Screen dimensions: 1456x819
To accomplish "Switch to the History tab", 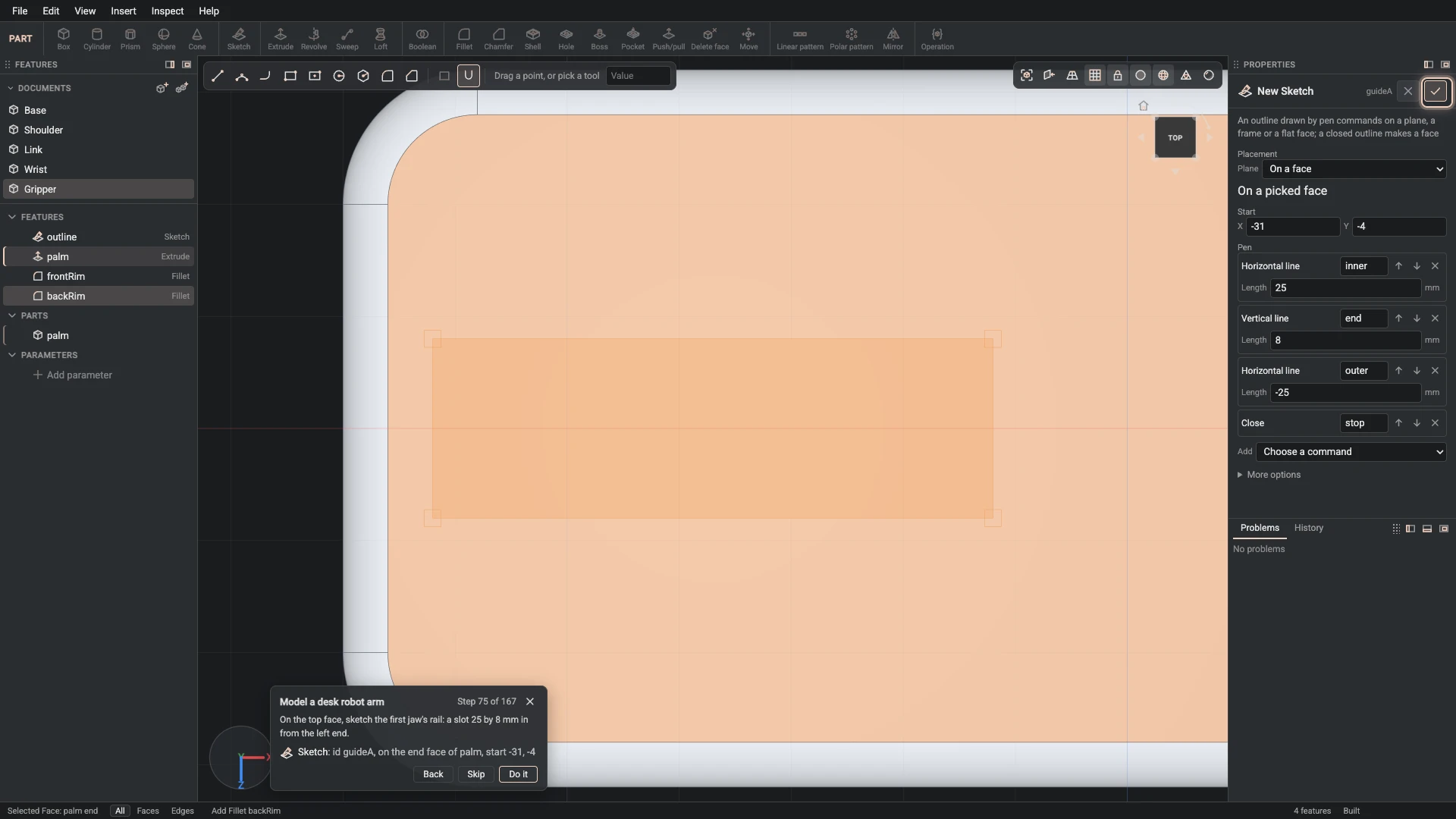I will coord(1309,528).
